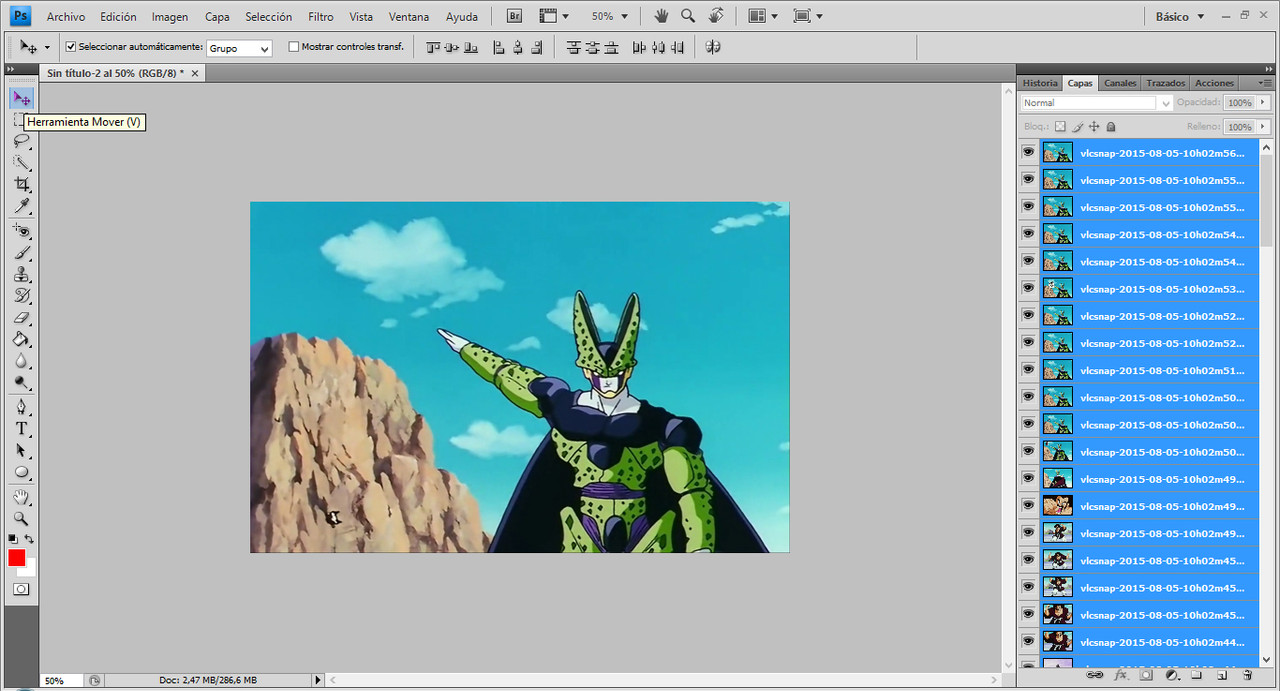Align top edges of selected layers
This screenshot has height=691, width=1280.
pos(433,47)
